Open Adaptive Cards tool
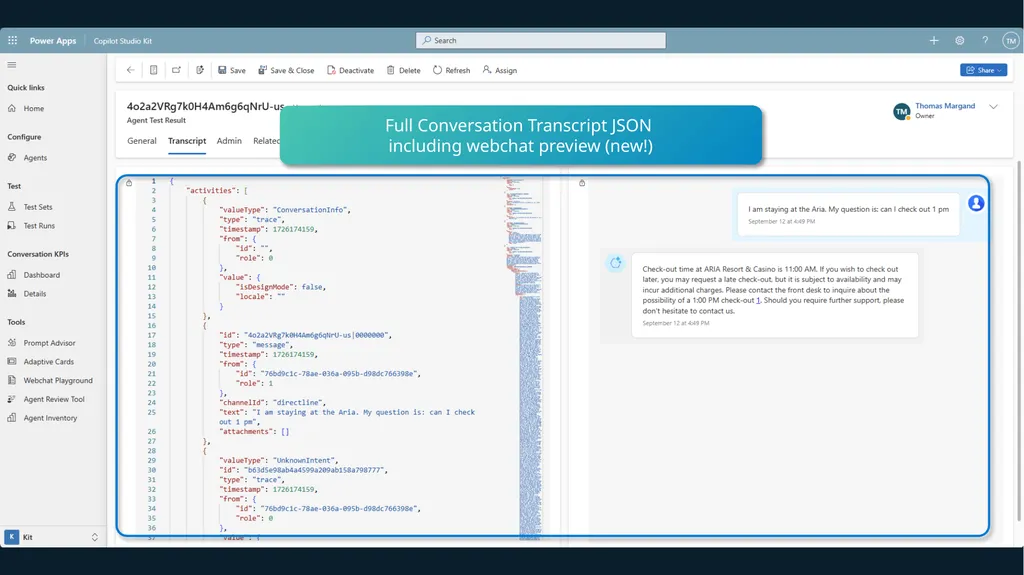Image resolution: width=1024 pixels, height=575 pixels. pos(48,361)
